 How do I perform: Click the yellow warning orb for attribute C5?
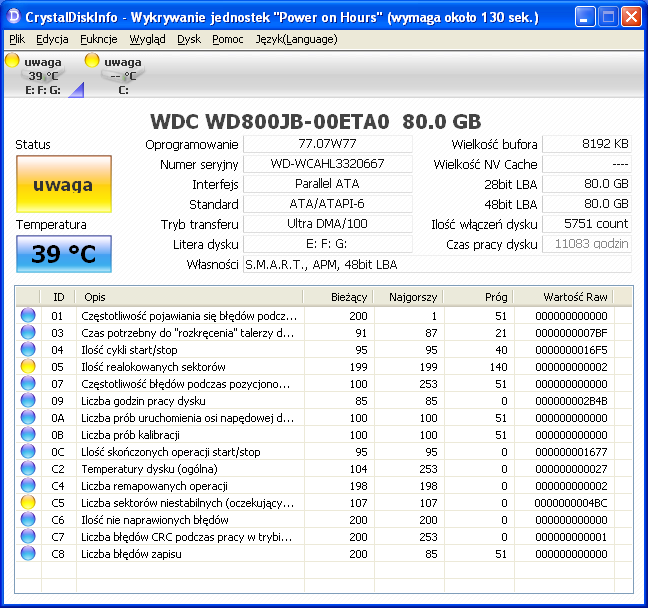pyautogui.click(x=28, y=502)
